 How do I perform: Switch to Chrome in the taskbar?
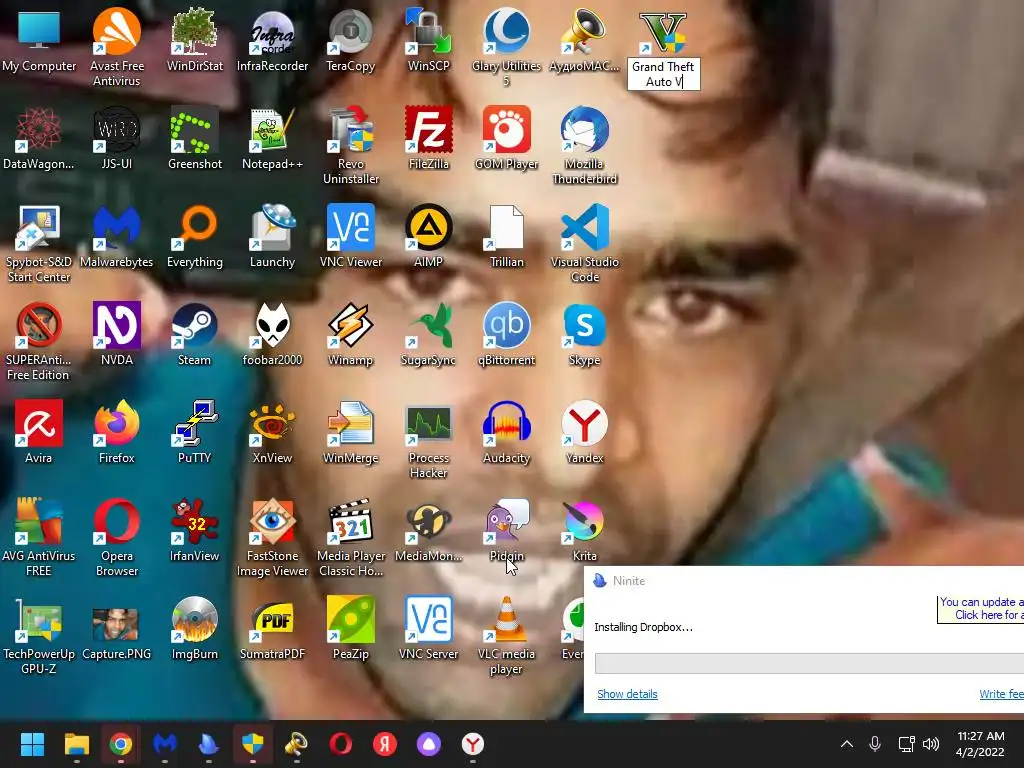click(120, 744)
